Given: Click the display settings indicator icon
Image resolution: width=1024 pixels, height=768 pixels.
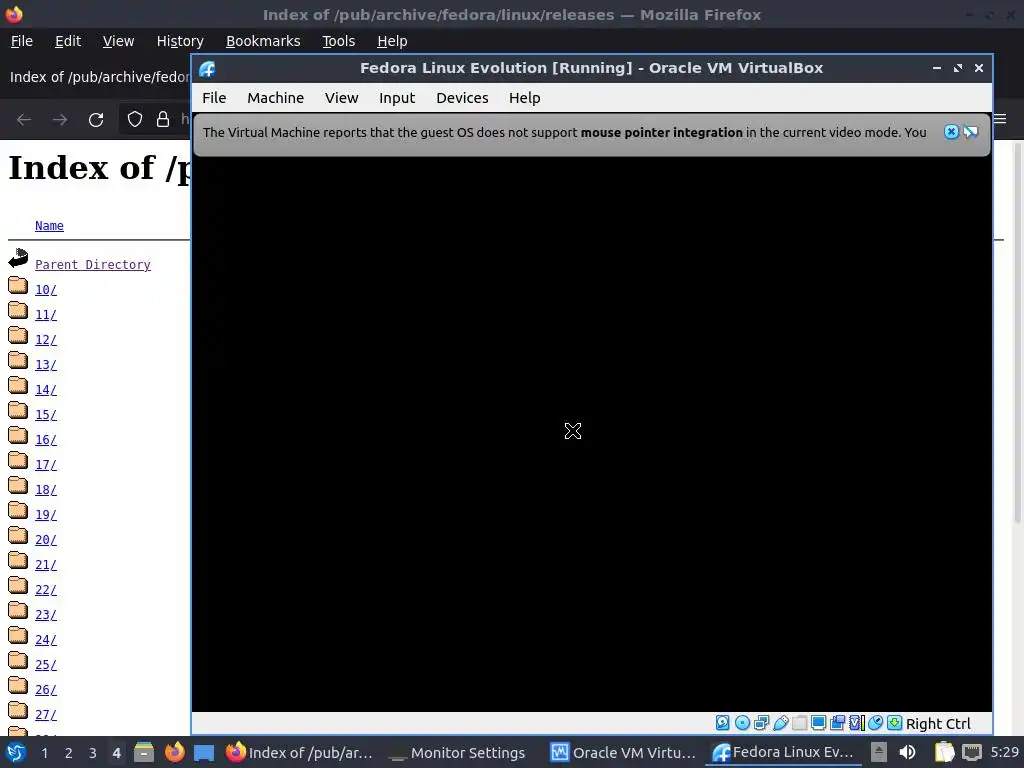Looking at the screenshot, I should [x=818, y=723].
